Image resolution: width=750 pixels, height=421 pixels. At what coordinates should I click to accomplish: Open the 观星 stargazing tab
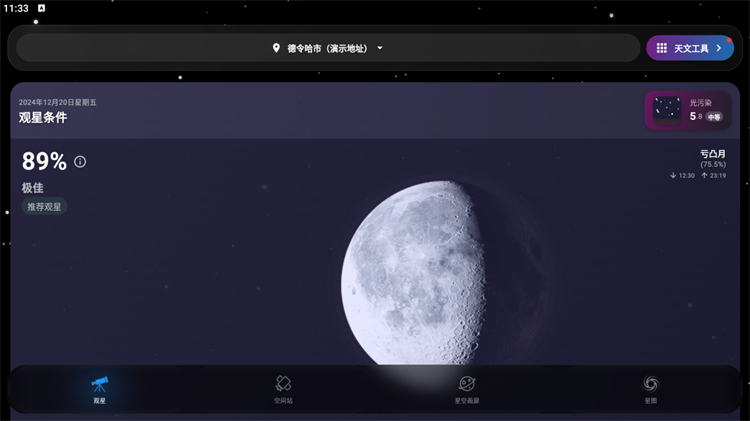point(99,390)
